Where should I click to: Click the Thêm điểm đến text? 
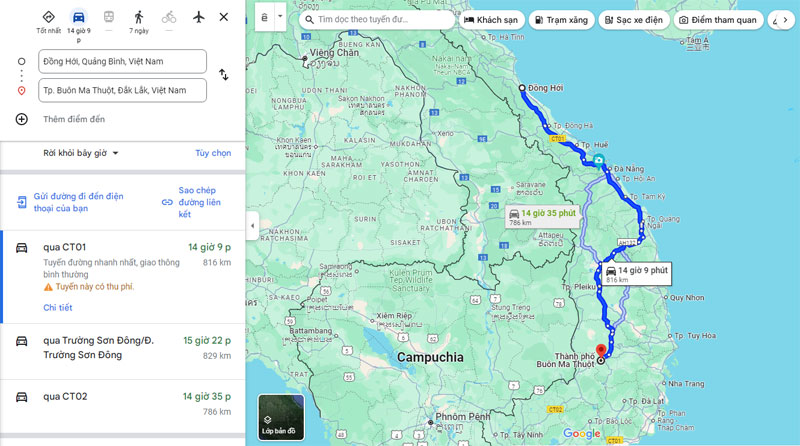(x=74, y=119)
